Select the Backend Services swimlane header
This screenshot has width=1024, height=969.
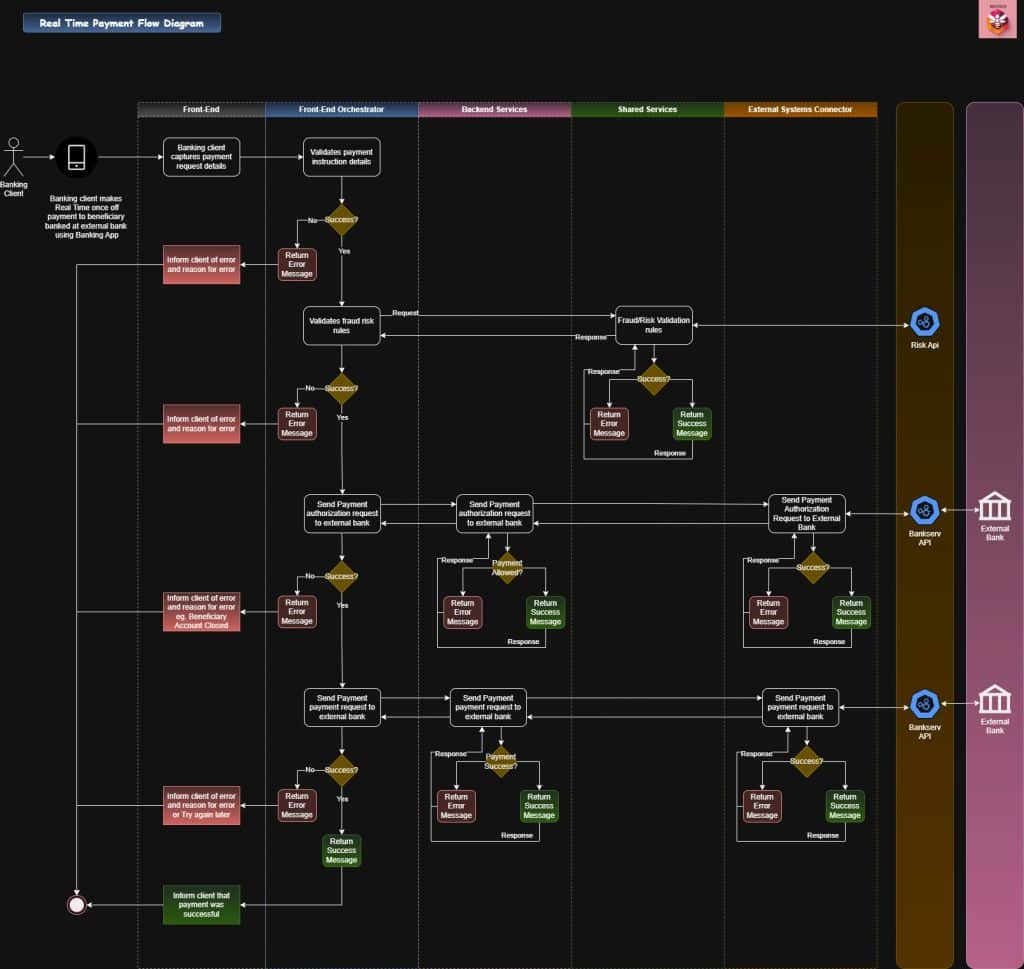(x=494, y=110)
